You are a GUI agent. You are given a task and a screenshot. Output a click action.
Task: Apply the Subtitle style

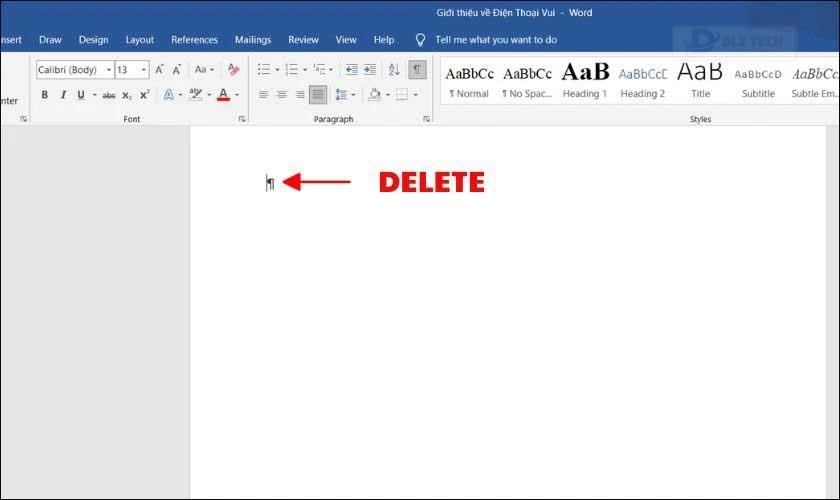(758, 81)
